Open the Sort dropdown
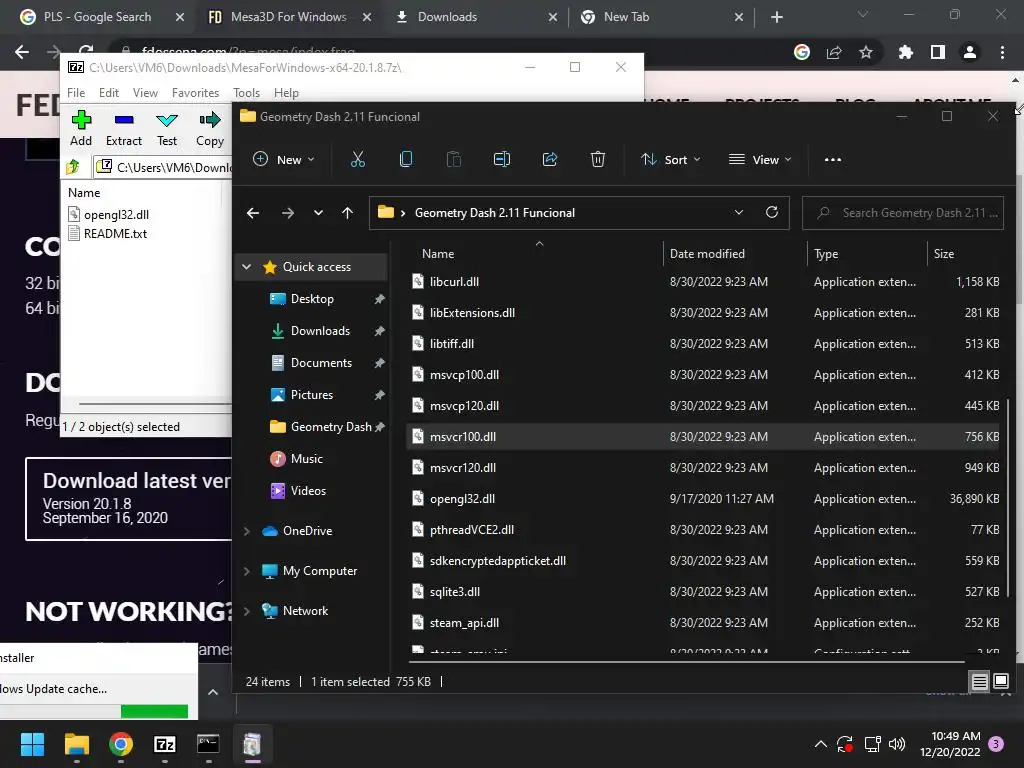The height and width of the screenshot is (768, 1024). coord(670,159)
